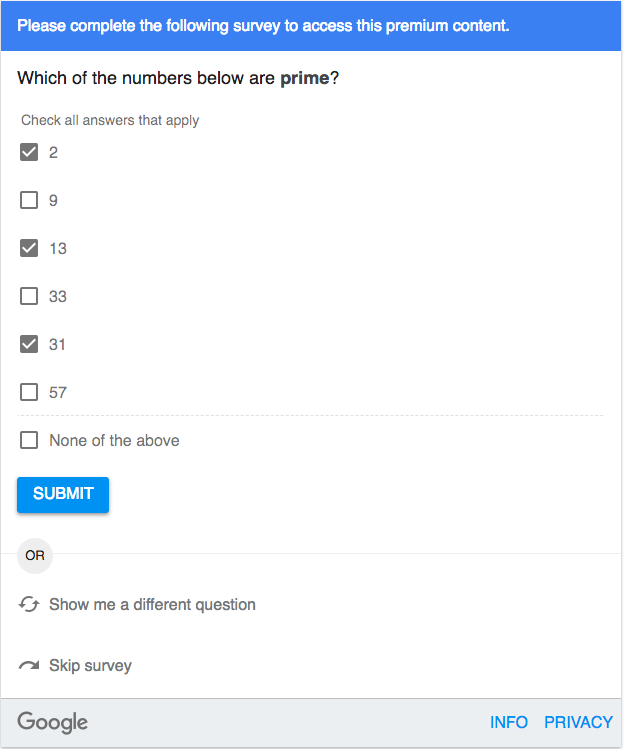This screenshot has width=624, height=750.
Task: Click the blue survey header banner
Action: click(311, 25)
